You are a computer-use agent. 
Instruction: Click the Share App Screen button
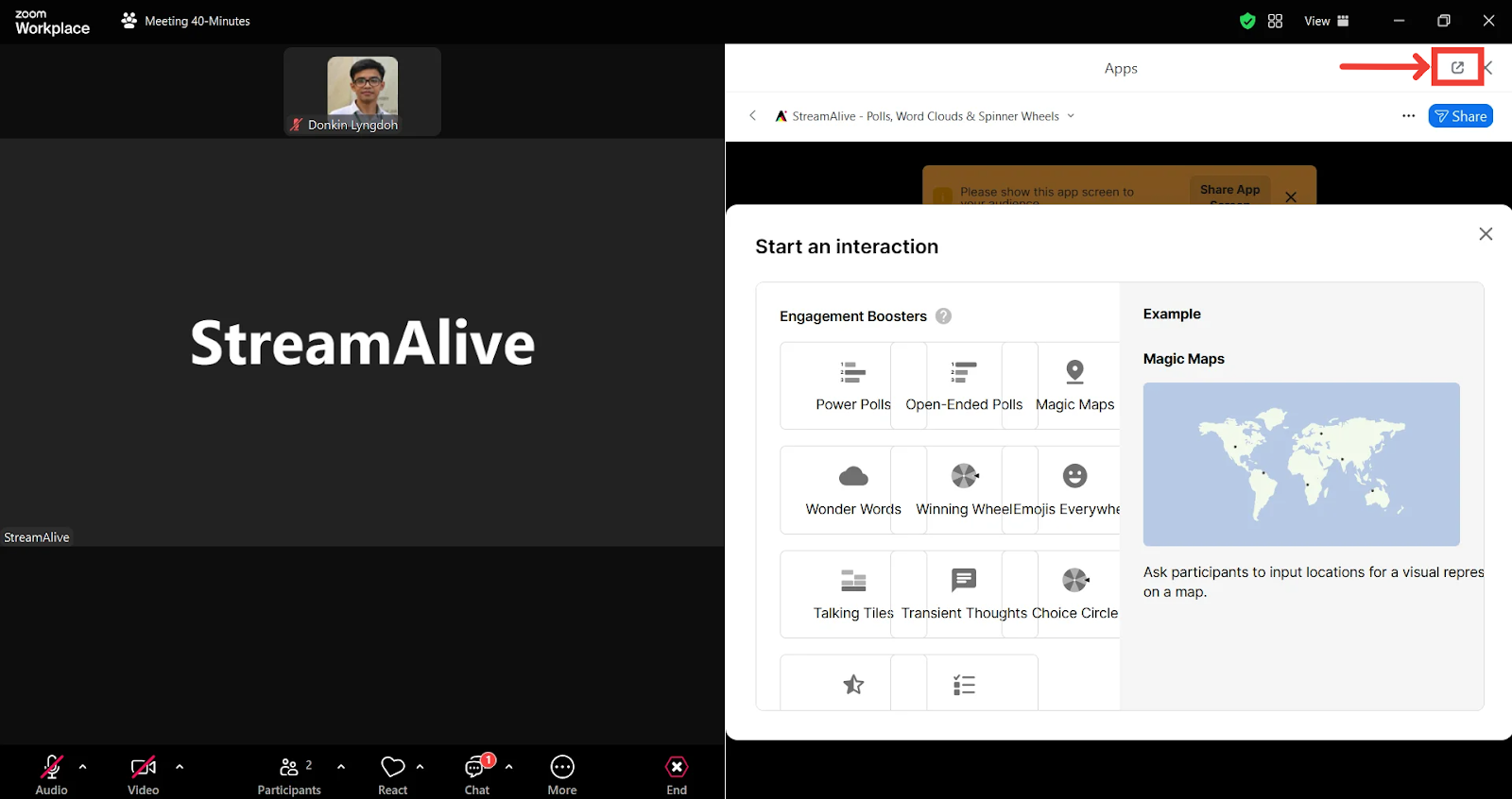click(x=1229, y=191)
